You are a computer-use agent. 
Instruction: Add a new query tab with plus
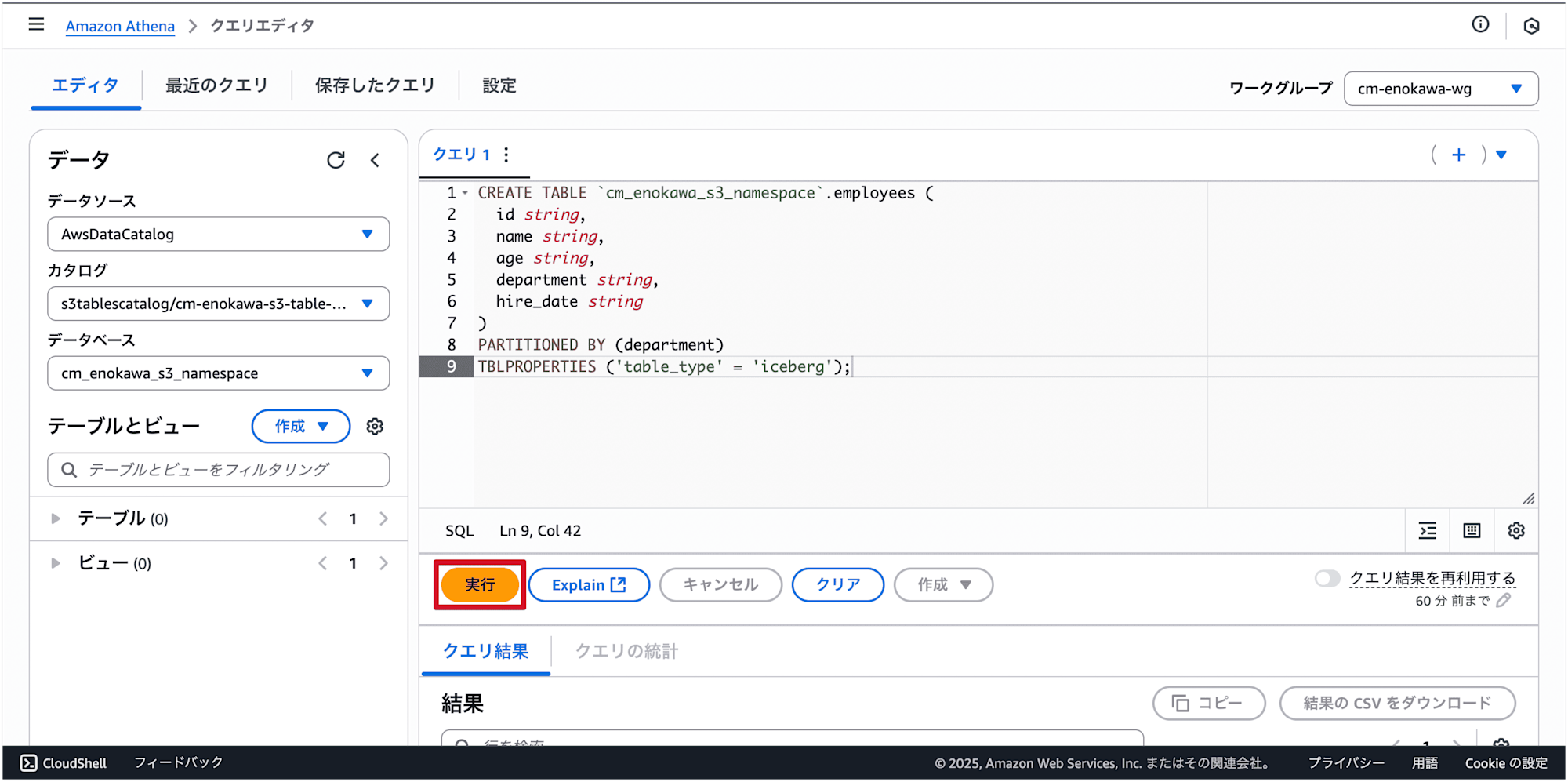click(1458, 155)
